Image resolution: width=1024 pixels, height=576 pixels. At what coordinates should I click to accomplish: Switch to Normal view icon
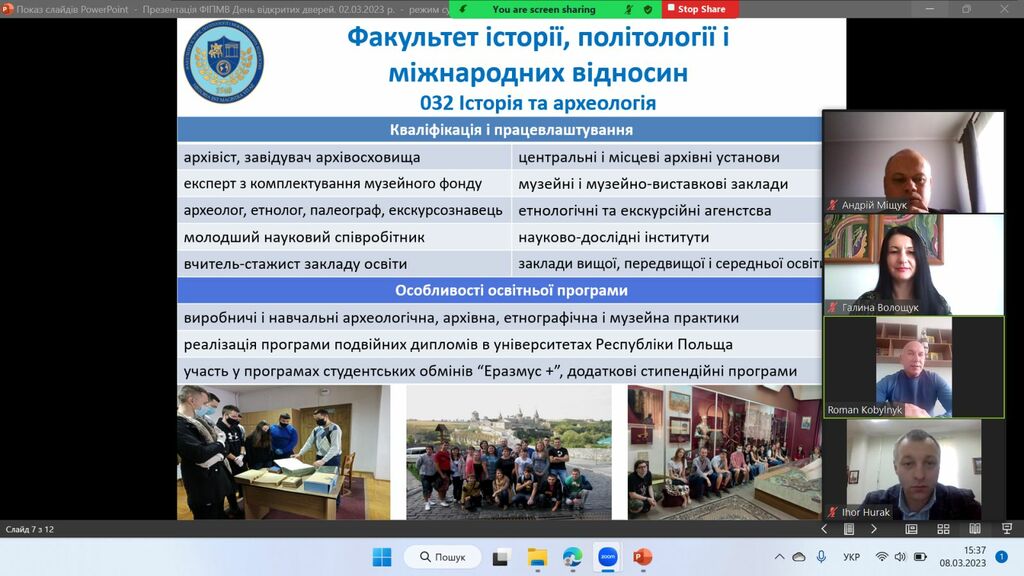912,529
